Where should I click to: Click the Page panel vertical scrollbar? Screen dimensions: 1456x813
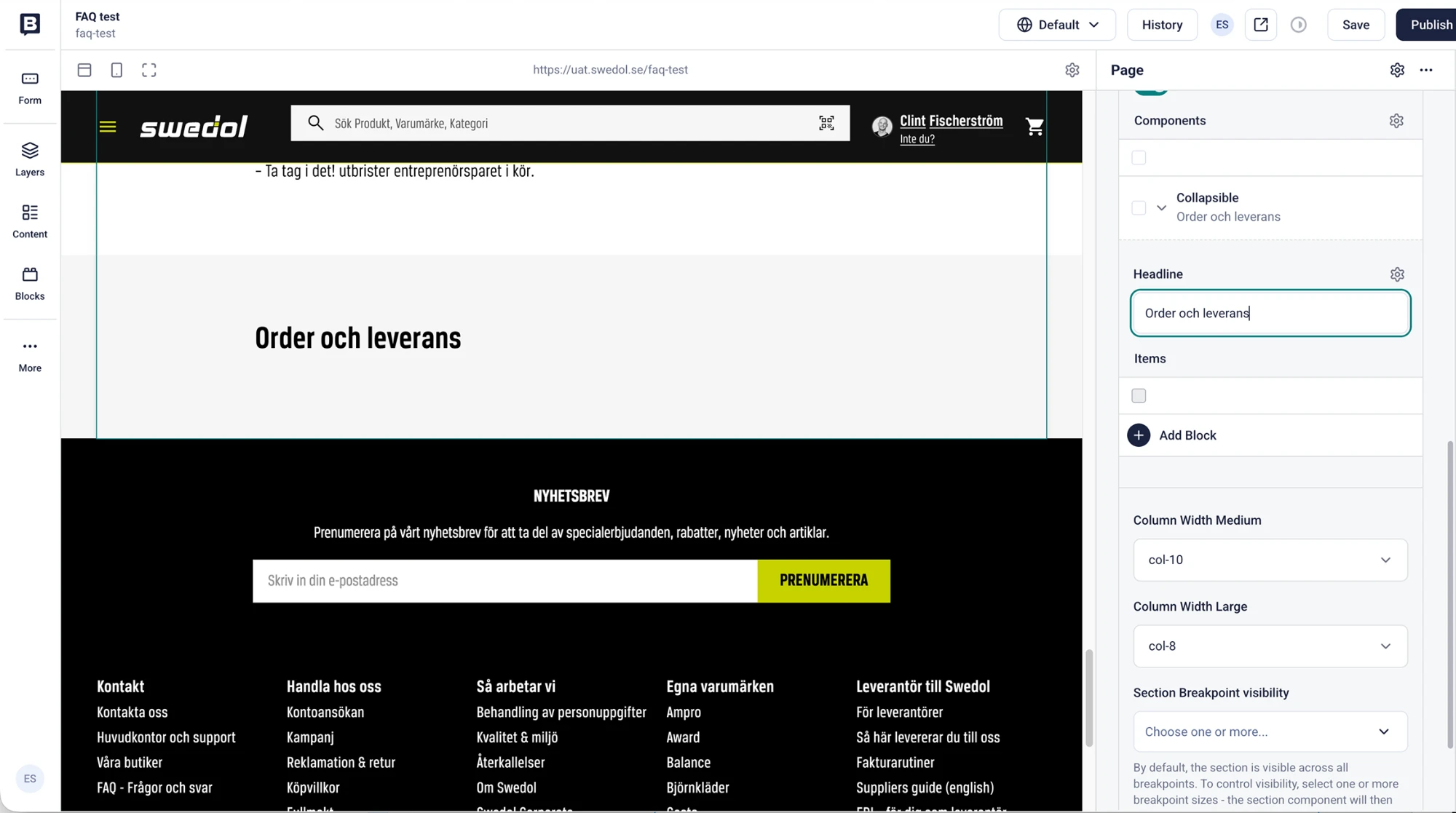[1450, 595]
